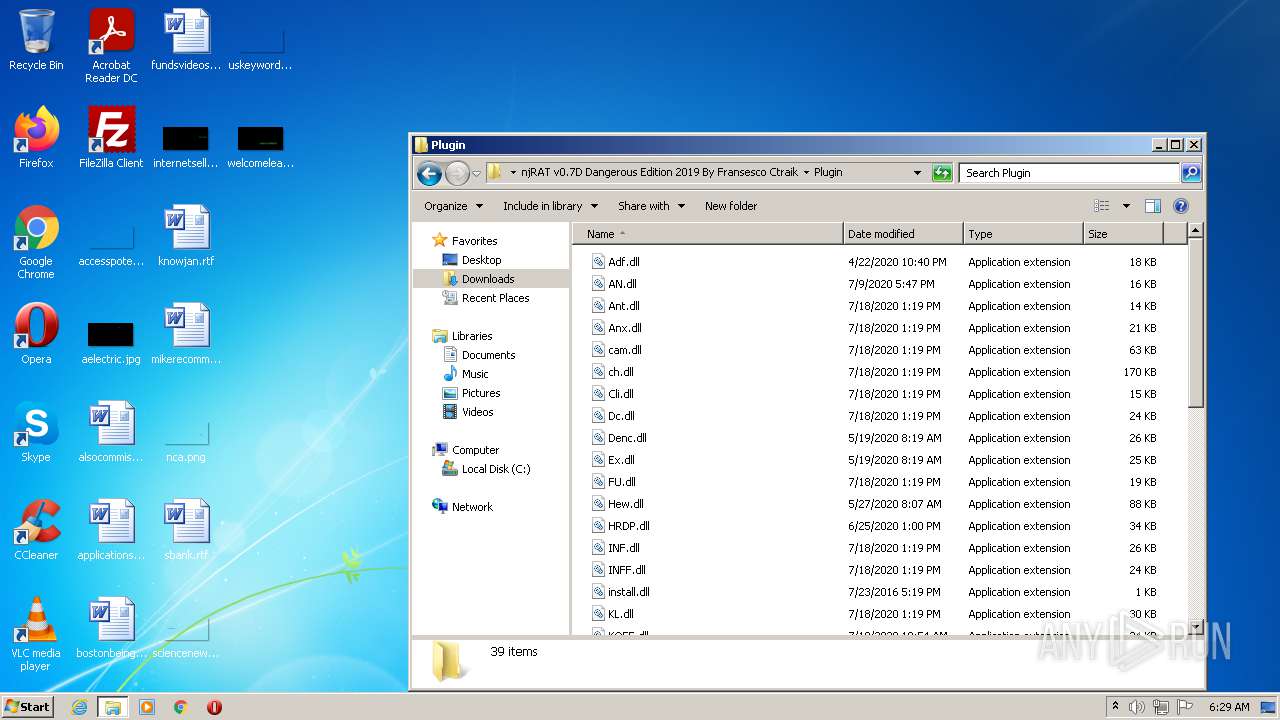The height and width of the screenshot is (720, 1280).
Task: Click the Windows Explorer taskbar button
Action: (113, 707)
